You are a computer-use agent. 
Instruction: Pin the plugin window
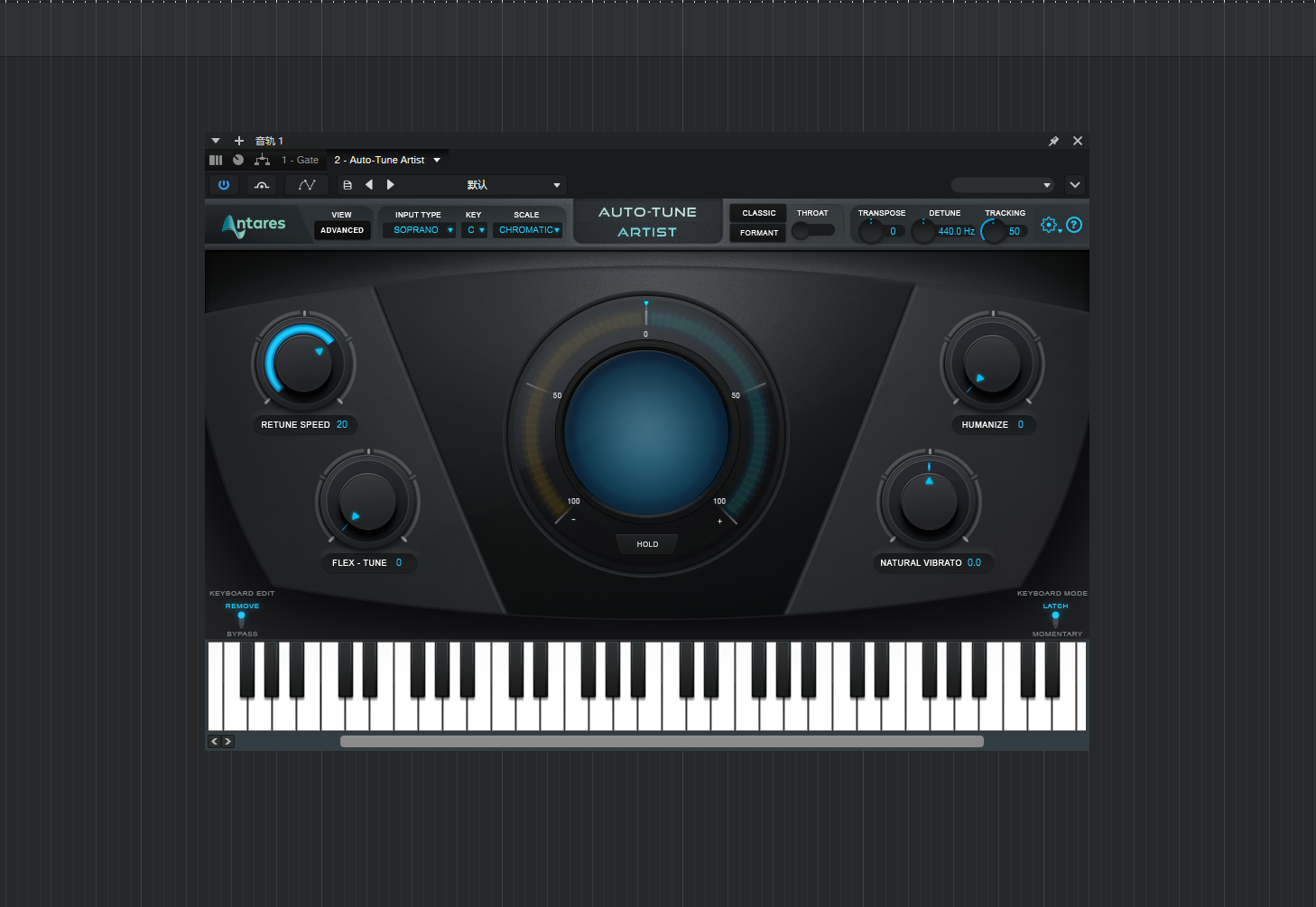click(1053, 142)
